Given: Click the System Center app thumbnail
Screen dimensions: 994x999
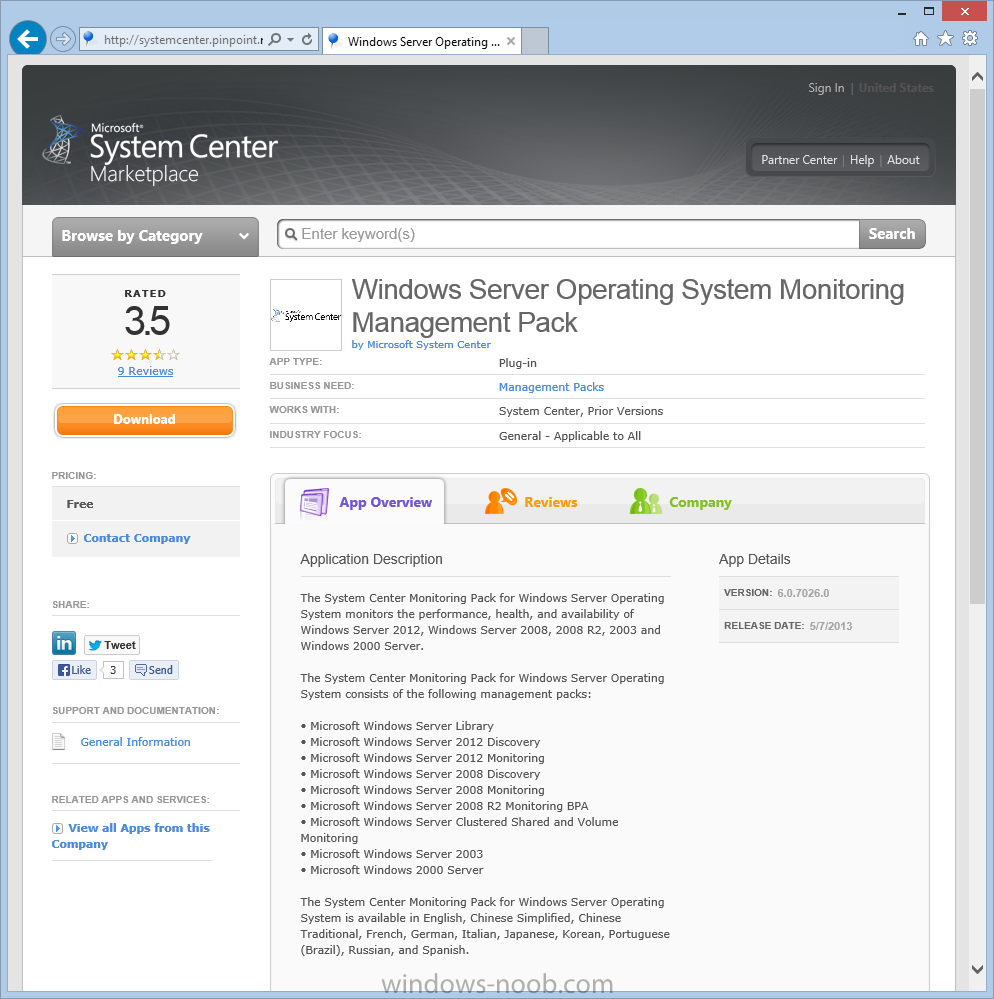Looking at the screenshot, I should click(306, 315).
